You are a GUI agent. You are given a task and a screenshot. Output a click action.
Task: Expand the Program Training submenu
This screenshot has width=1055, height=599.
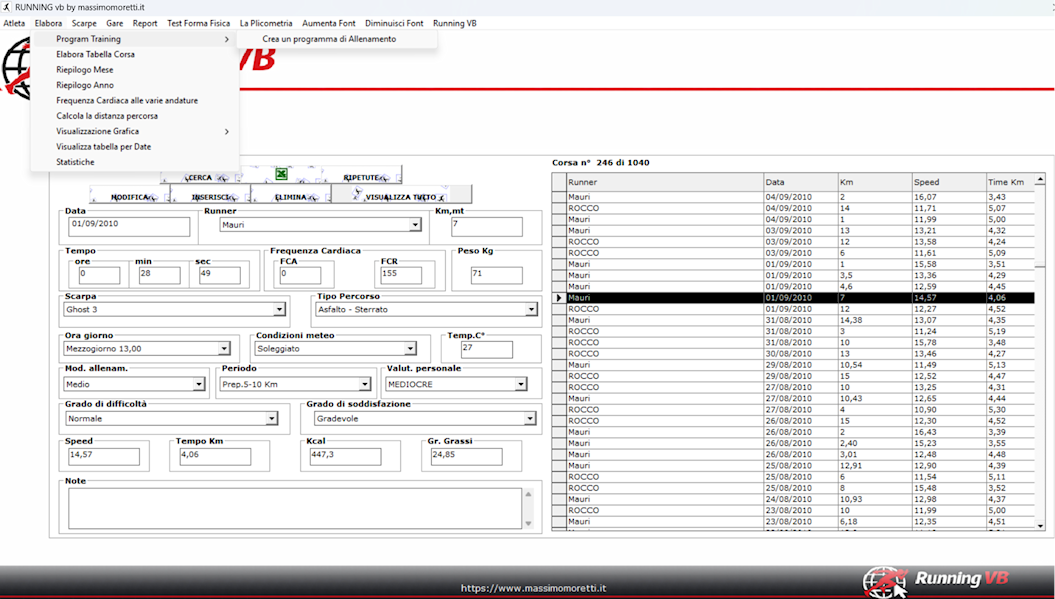click(x=135, y=39)
